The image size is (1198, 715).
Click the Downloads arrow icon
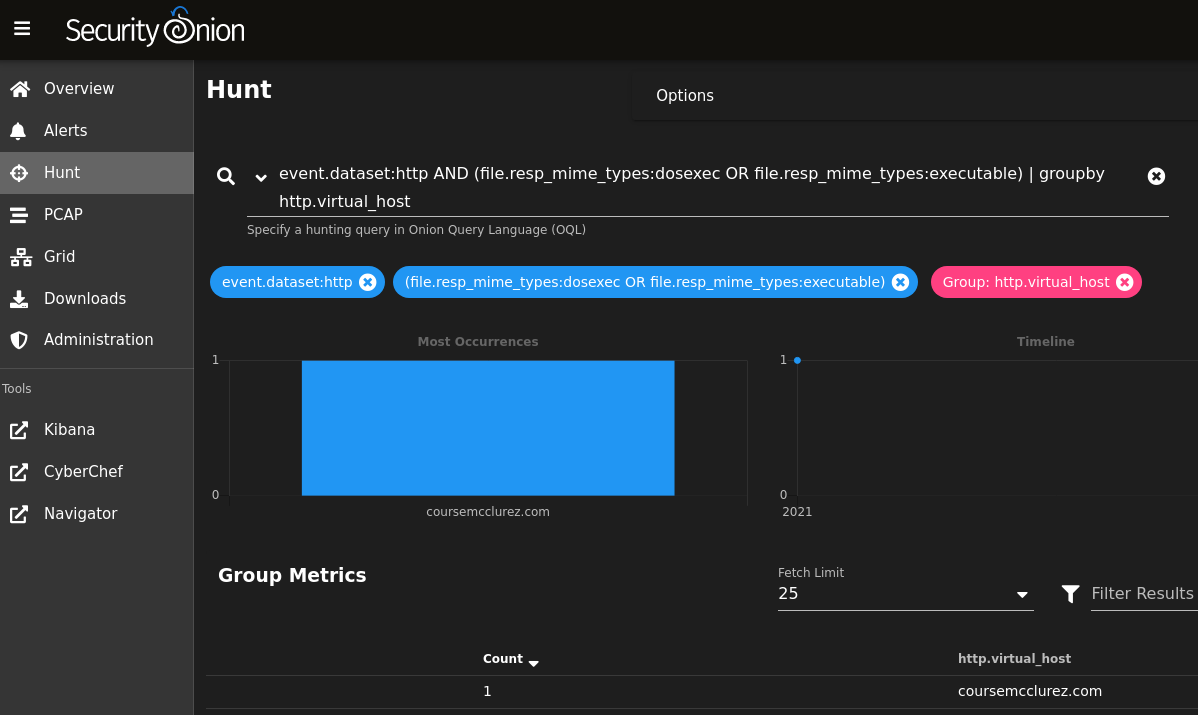pyautogui.click(x=19, y=299)
